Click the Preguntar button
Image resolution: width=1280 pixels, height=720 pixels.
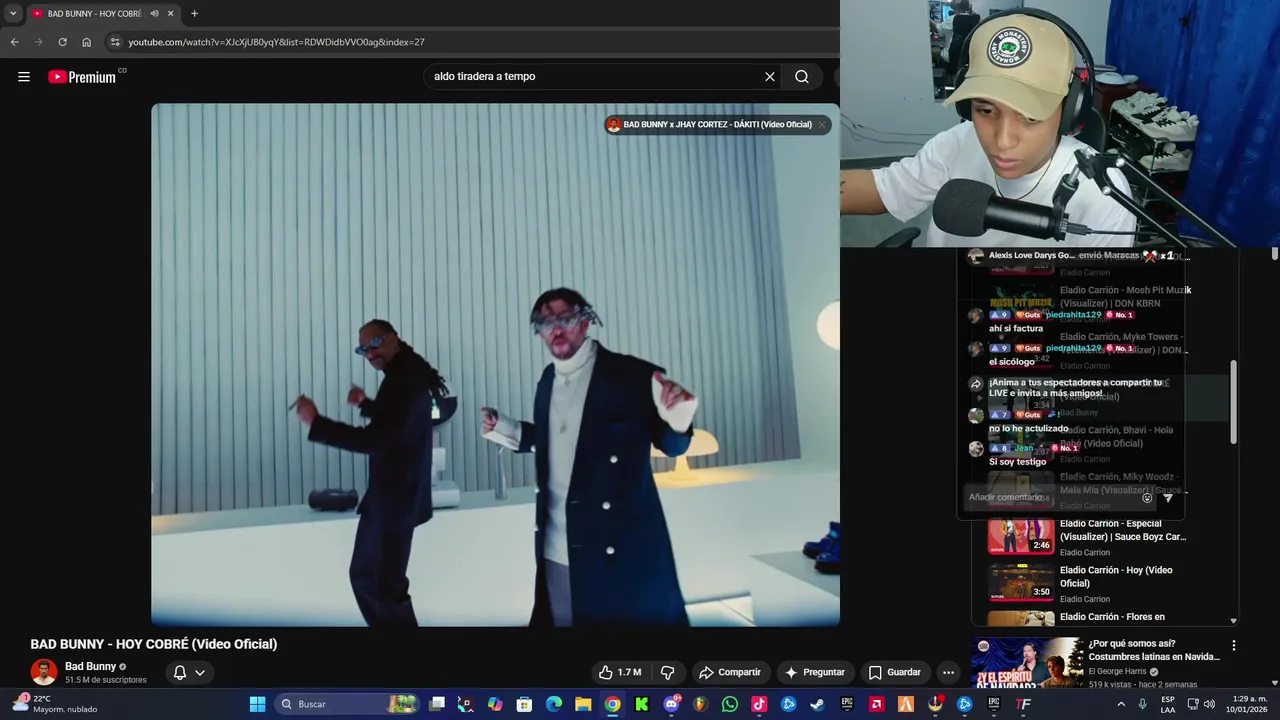(x=815, y=673)
